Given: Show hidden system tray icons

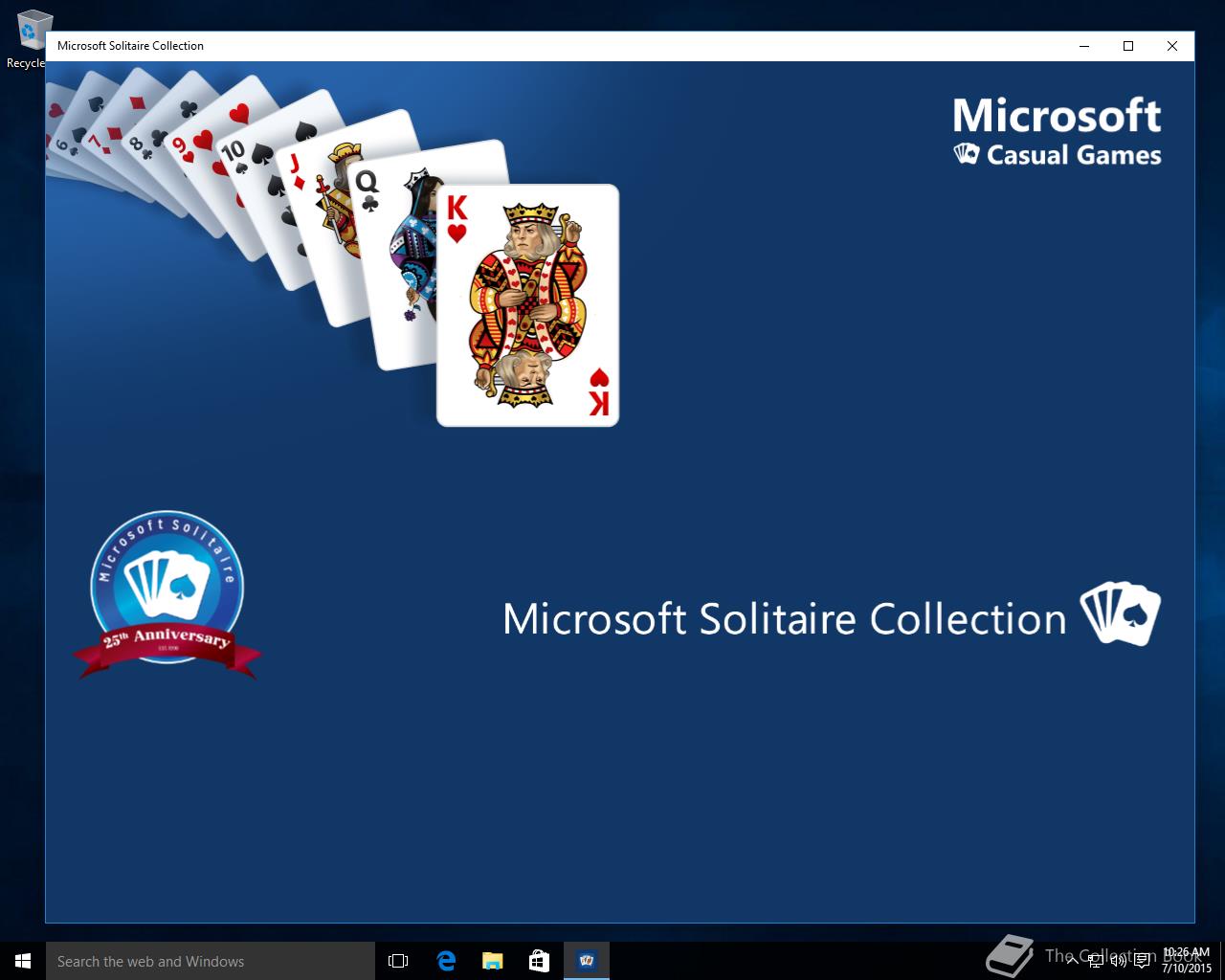Looking at the screenshot, I should click(1073, 961).
